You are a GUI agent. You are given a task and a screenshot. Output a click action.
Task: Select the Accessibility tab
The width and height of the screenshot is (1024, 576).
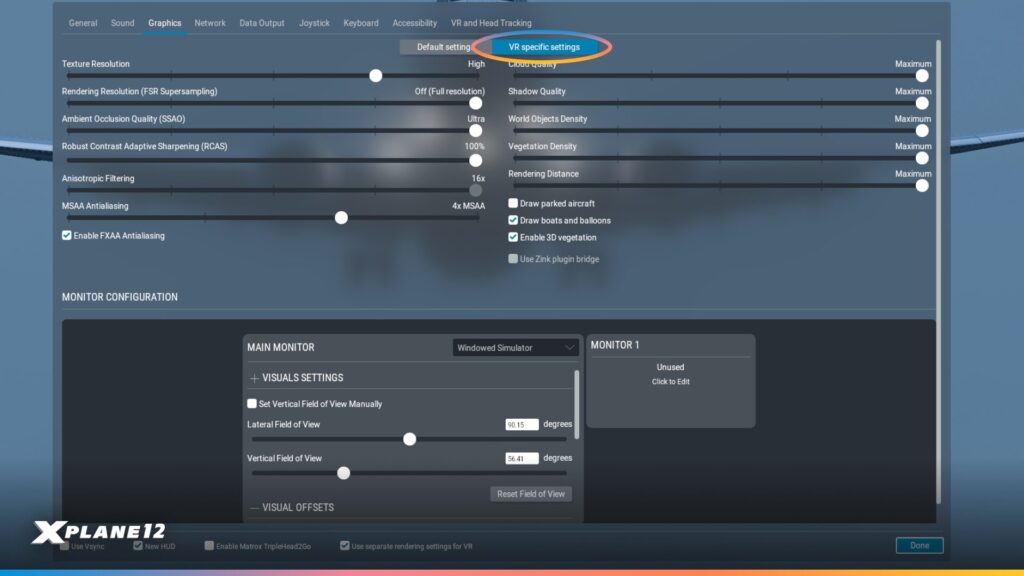tap(414, 22)
